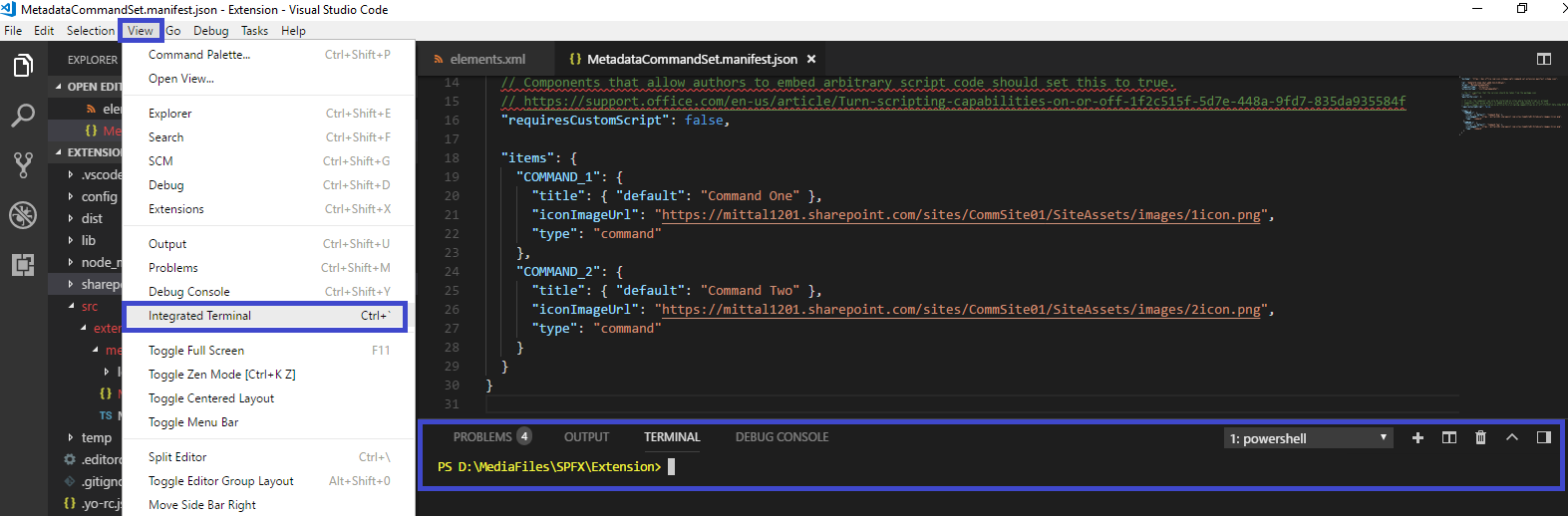The image size is (1568, 516).
Task: Choose Command Palette... from View menu
Action: (268, 55)
